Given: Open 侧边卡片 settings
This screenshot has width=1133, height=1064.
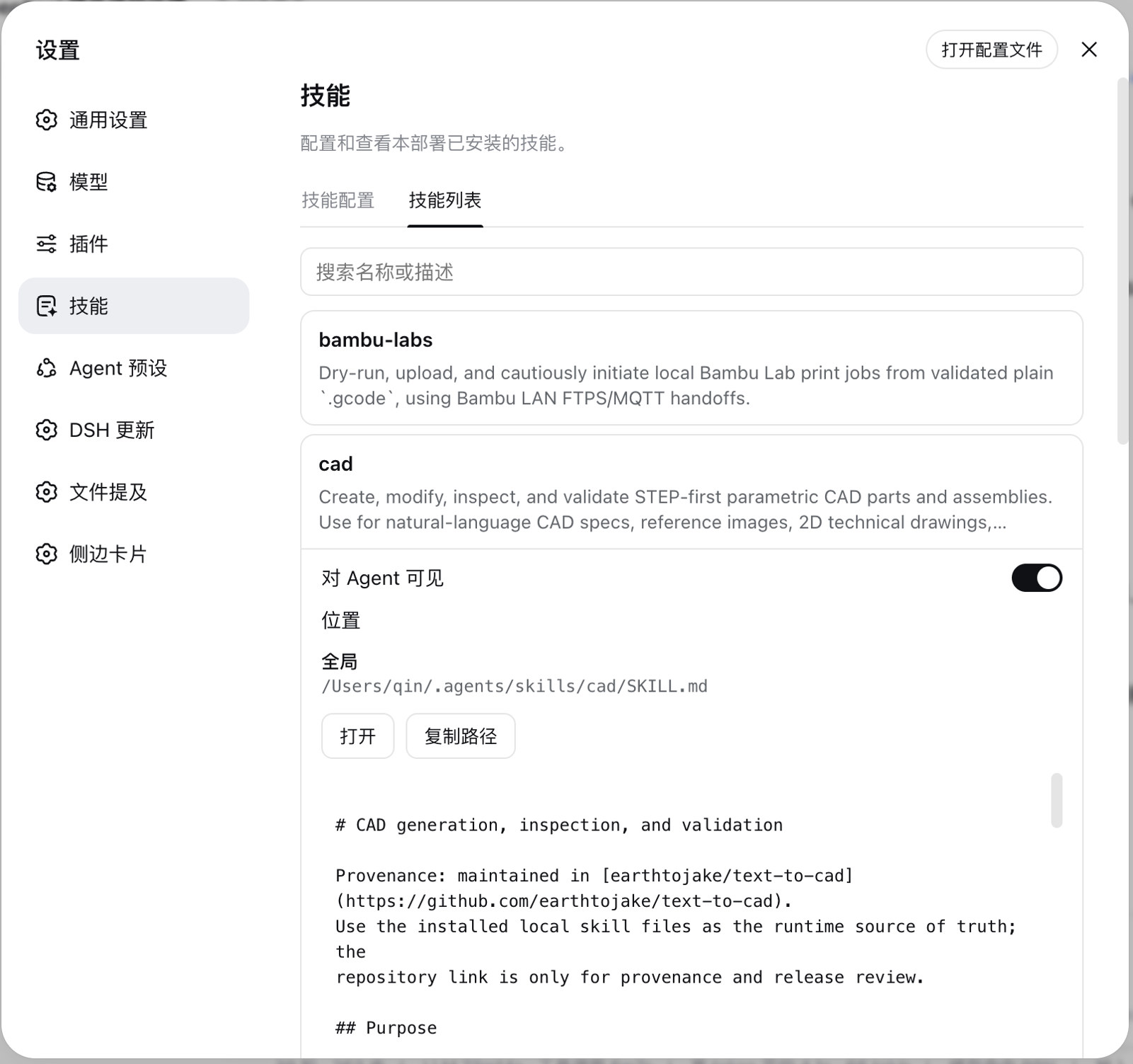Looking at the screenshot, I should pos(134,554).
